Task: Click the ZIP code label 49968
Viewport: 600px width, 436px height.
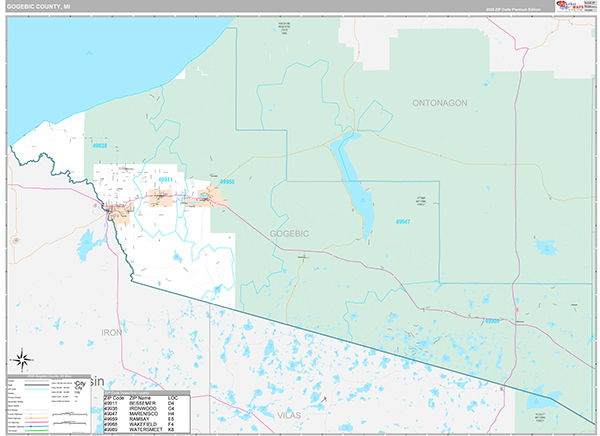Action: coord(227,182)
